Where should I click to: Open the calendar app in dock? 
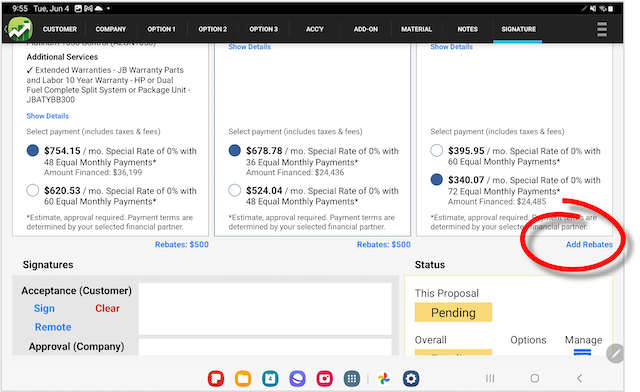click(270, 379)
